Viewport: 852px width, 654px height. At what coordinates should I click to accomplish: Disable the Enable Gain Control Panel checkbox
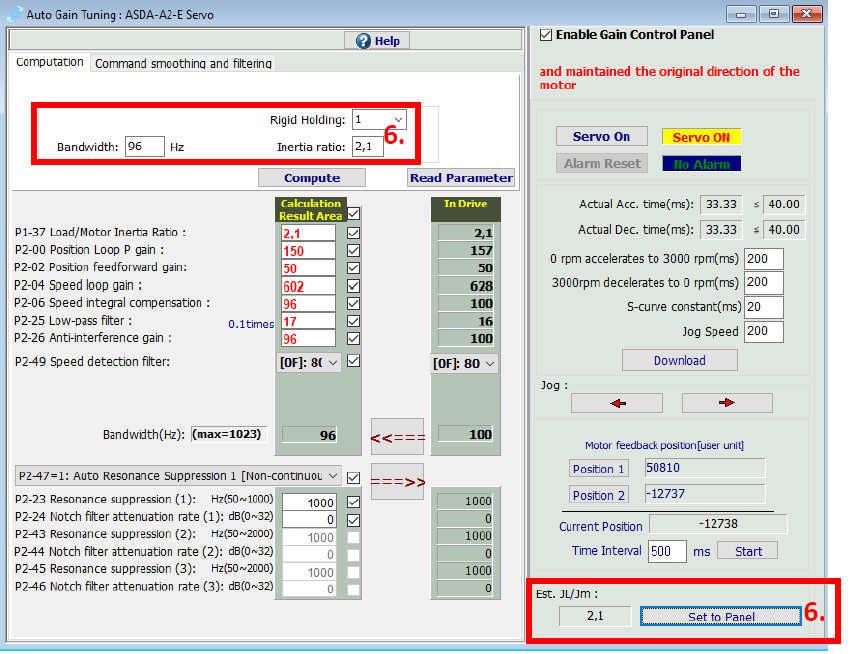click(x=546, y=35)
